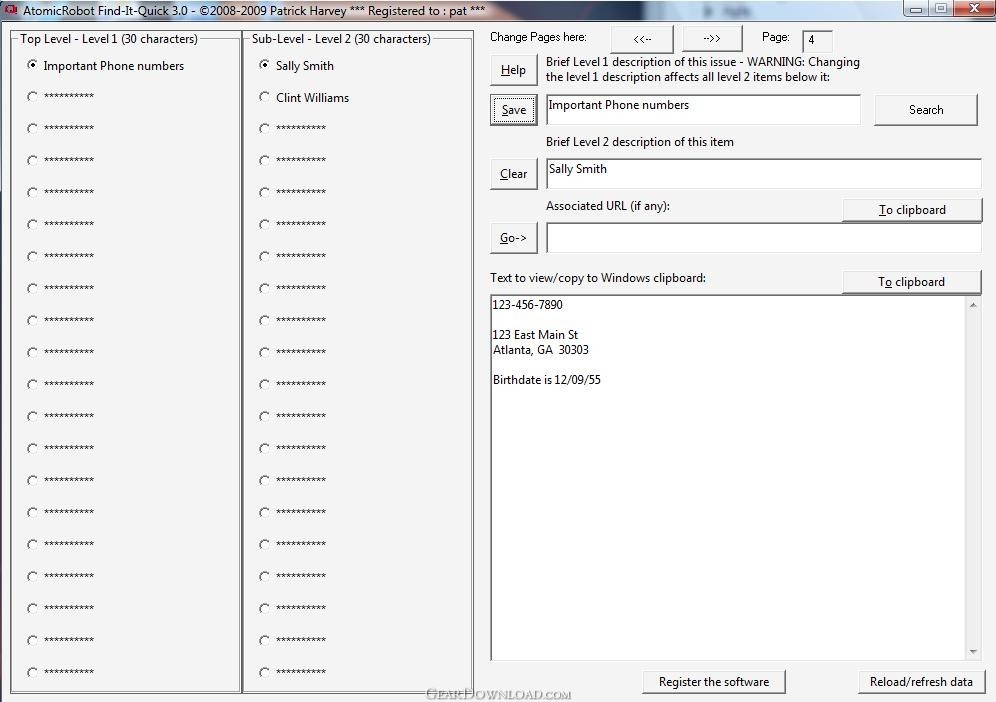Click the line "123 East Main St"
The height and width of the screenshot is (702, 996).
coord(535,335)
